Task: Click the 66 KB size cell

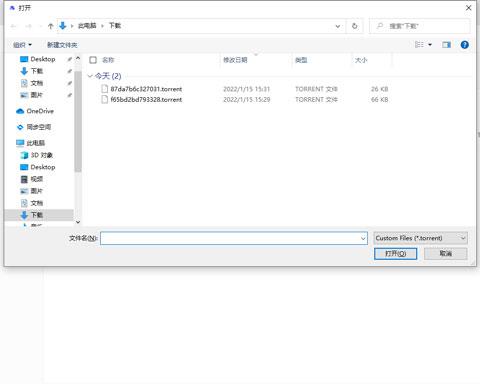Action: pos(379,99)
